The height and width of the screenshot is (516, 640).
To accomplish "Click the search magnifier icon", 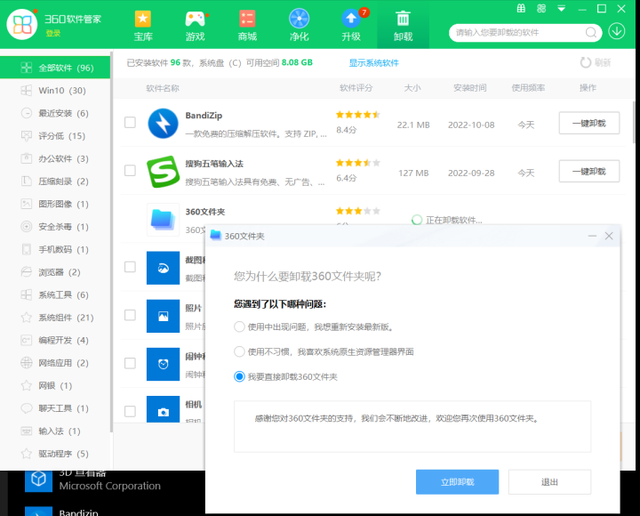I will coord(591,33).
